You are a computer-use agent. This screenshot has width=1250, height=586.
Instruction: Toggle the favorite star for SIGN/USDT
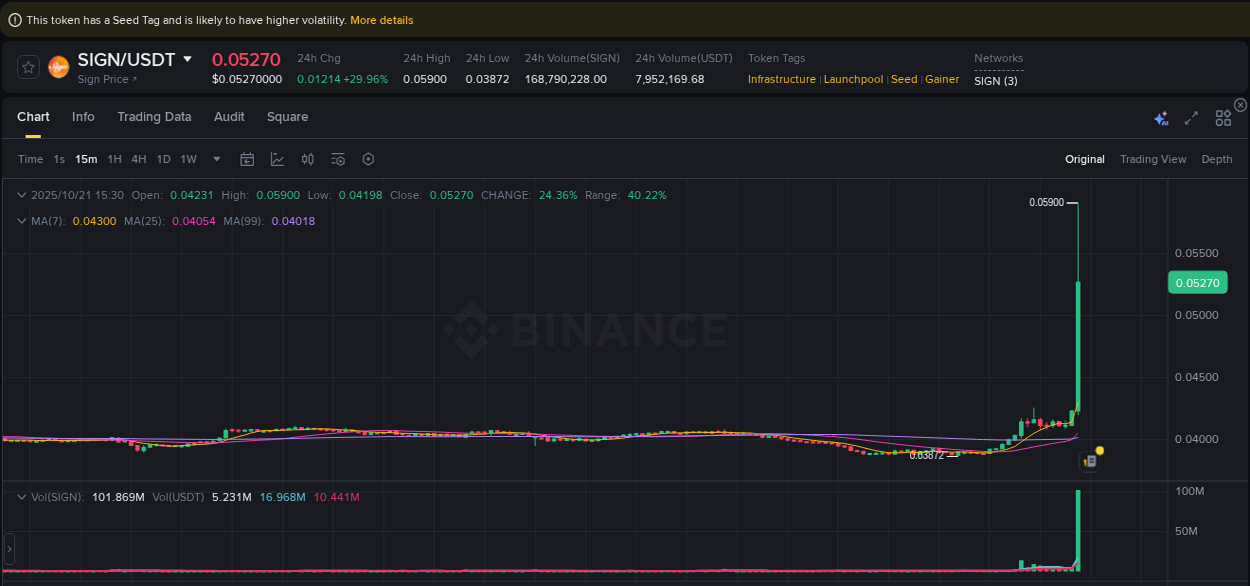click(x=28, y=67)
